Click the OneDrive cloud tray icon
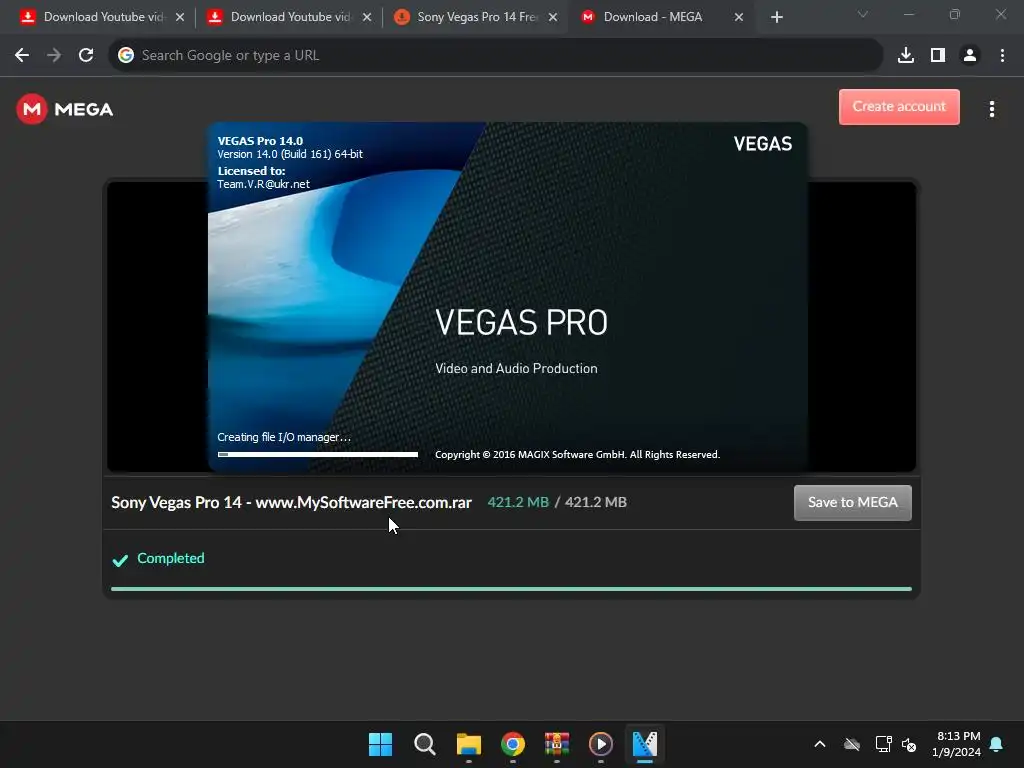 (852, 744)
